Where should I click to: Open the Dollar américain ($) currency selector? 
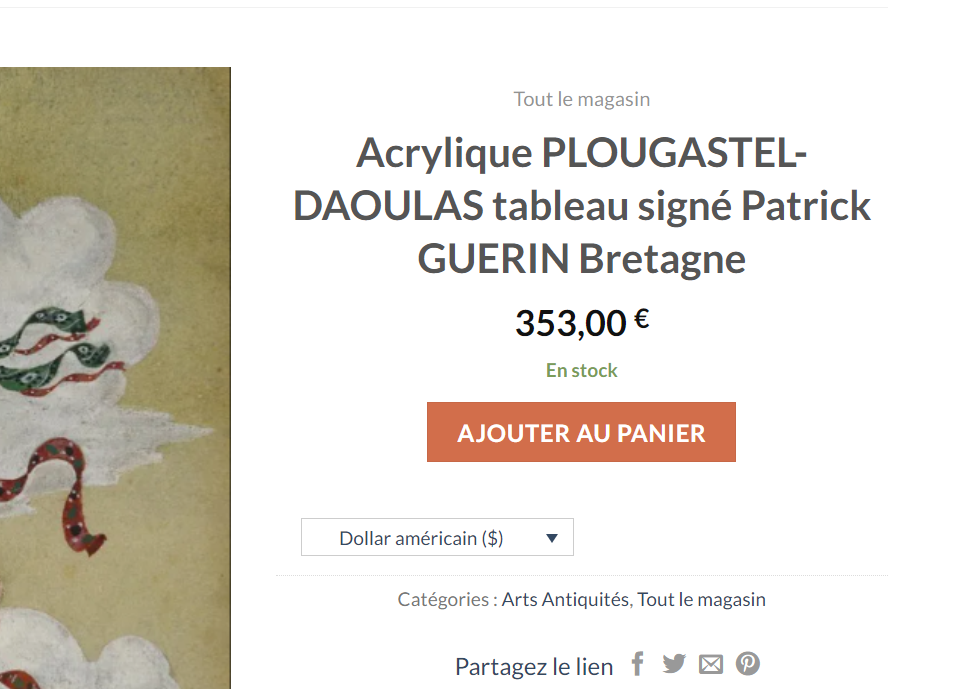click(x=437, y=537)
